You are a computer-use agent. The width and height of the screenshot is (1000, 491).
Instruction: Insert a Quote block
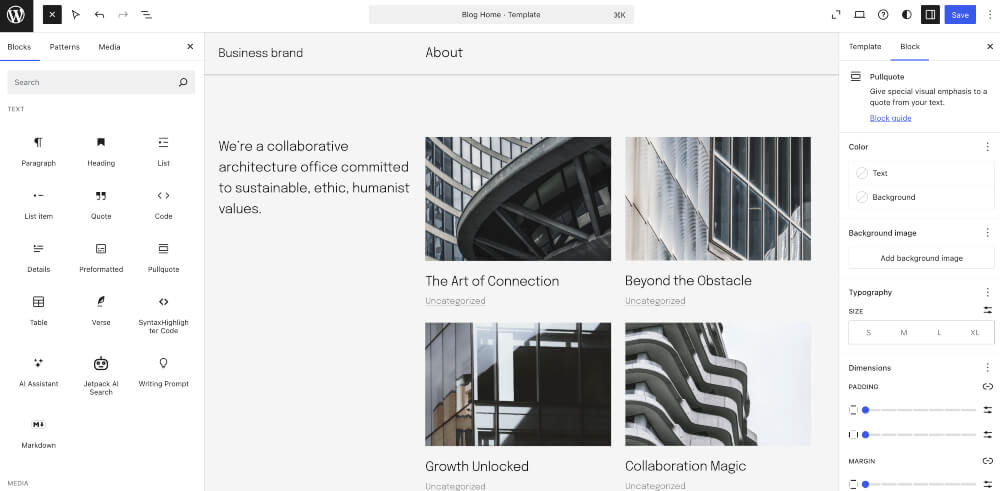pyautogui.click(x=101, y=204)
